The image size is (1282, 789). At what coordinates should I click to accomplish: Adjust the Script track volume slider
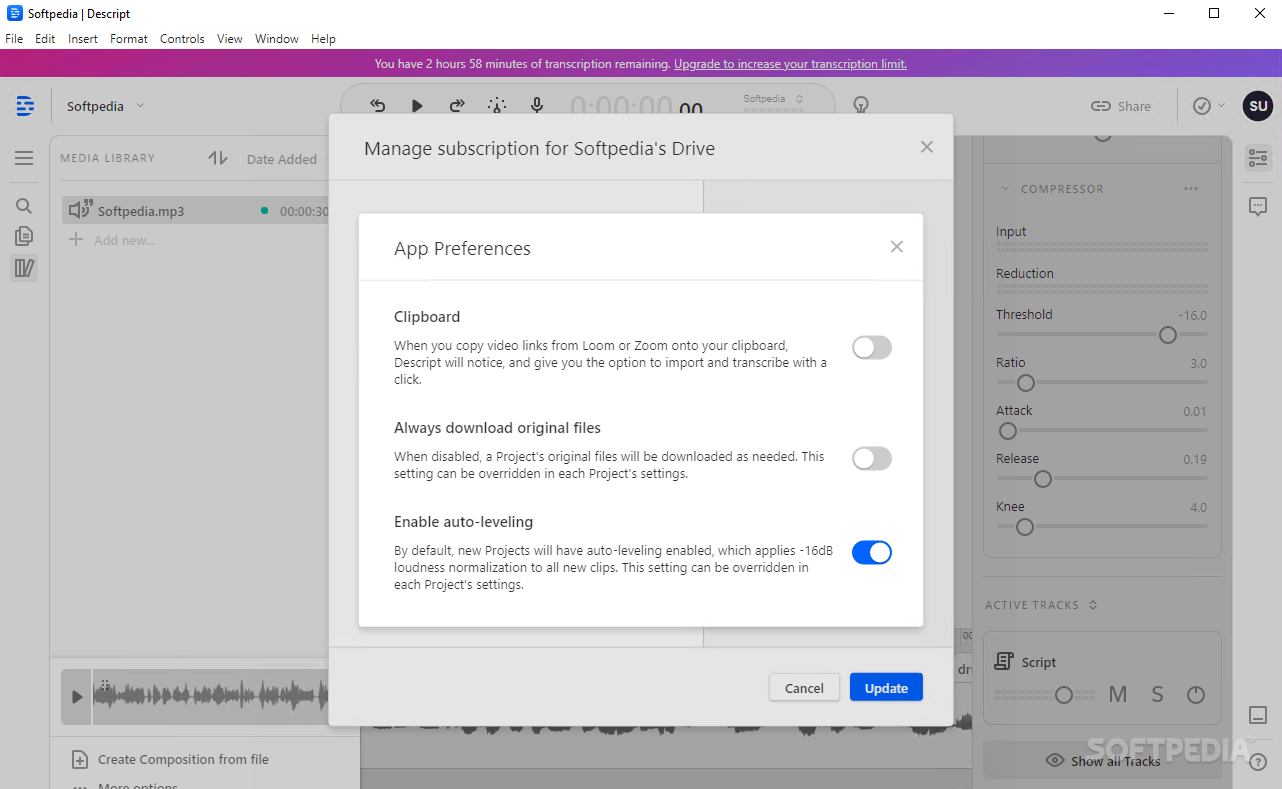[1063, 695]
